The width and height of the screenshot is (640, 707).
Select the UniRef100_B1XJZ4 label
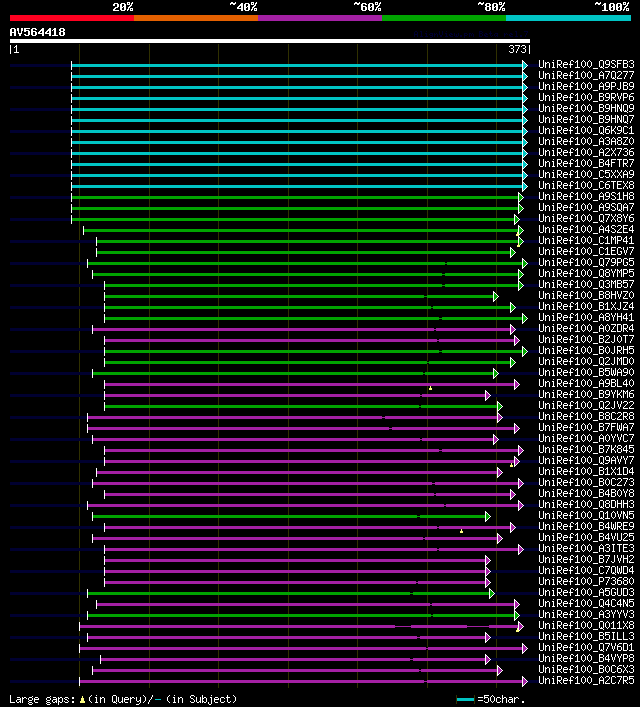(586, 306)
